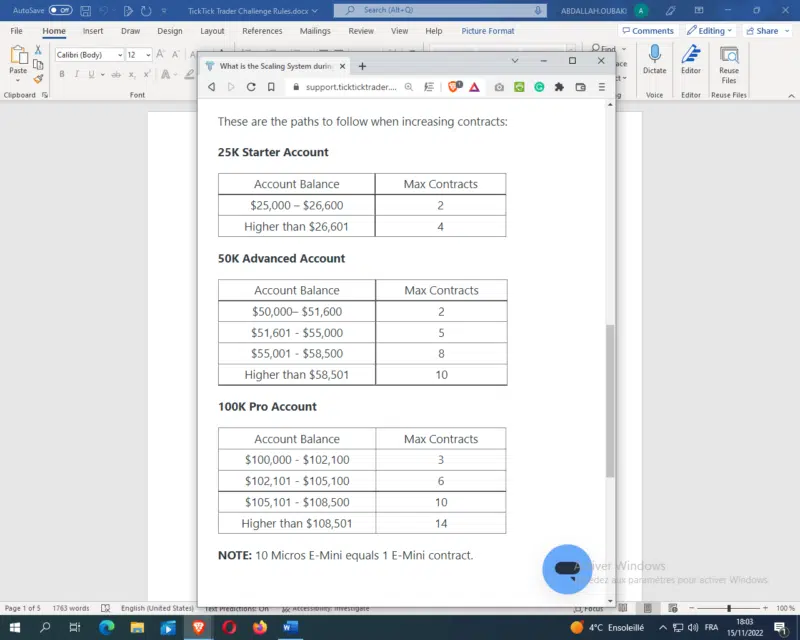
Task: Open File Explorer from taskbar
Action: click(137, 627)
